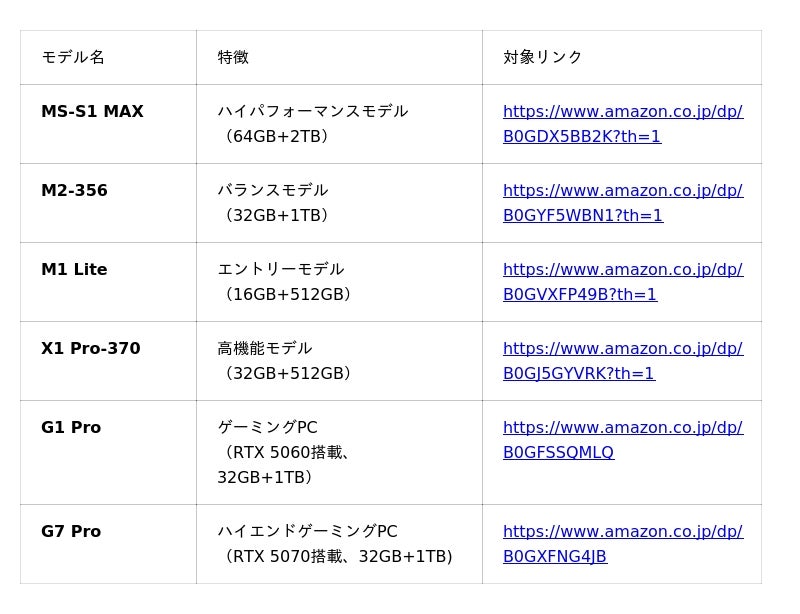Click the モデル名 column header
This screenshot has width=800, height=614.
73,57
